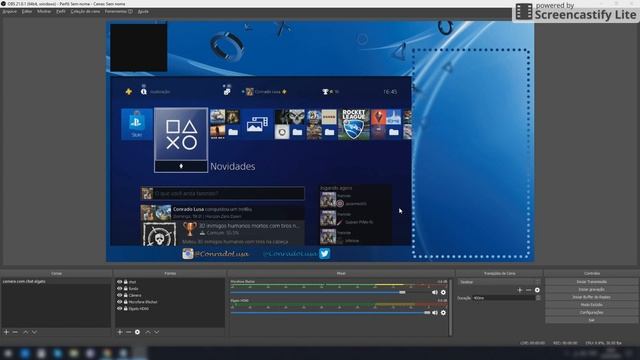Click the PlayStation Store tile in the preview
This screenshot has height=360, width=640.
[x=137, y=124]
